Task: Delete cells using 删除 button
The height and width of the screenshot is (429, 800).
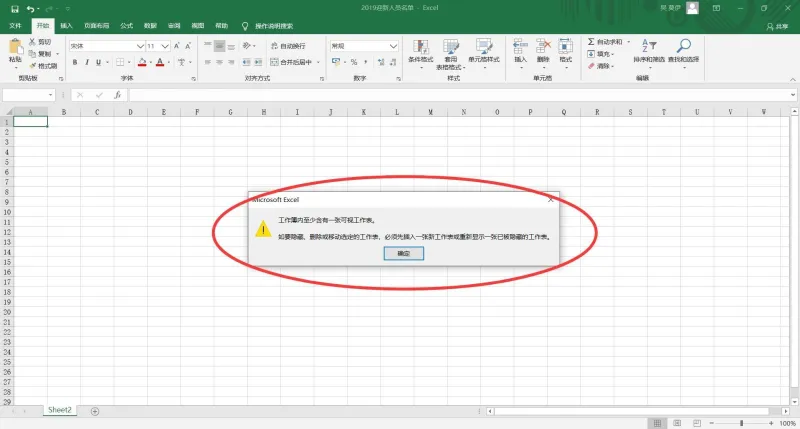Action: click(x=543, y=54)
